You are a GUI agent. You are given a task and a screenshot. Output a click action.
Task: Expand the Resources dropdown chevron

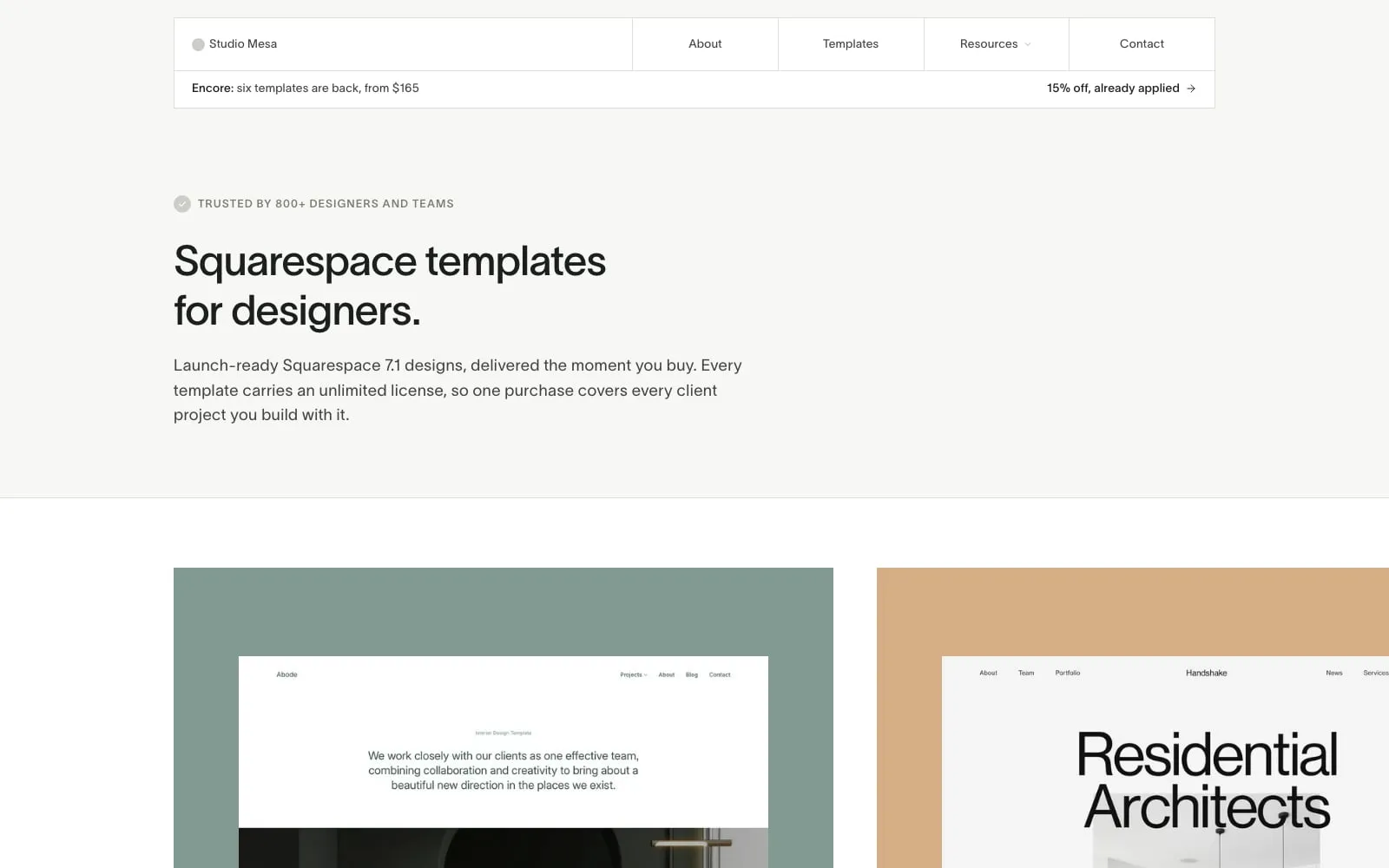pos(1028,44)
